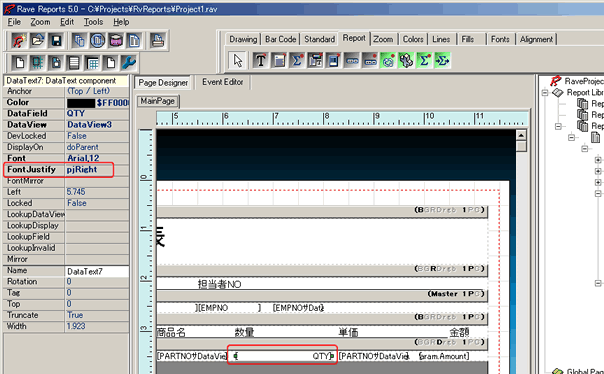
Task: Select the Region component icon
Action: coord(334,60)
